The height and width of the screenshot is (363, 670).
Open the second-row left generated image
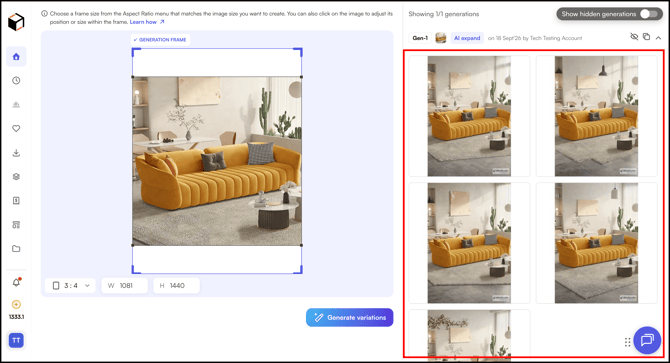tap(469, 243)
